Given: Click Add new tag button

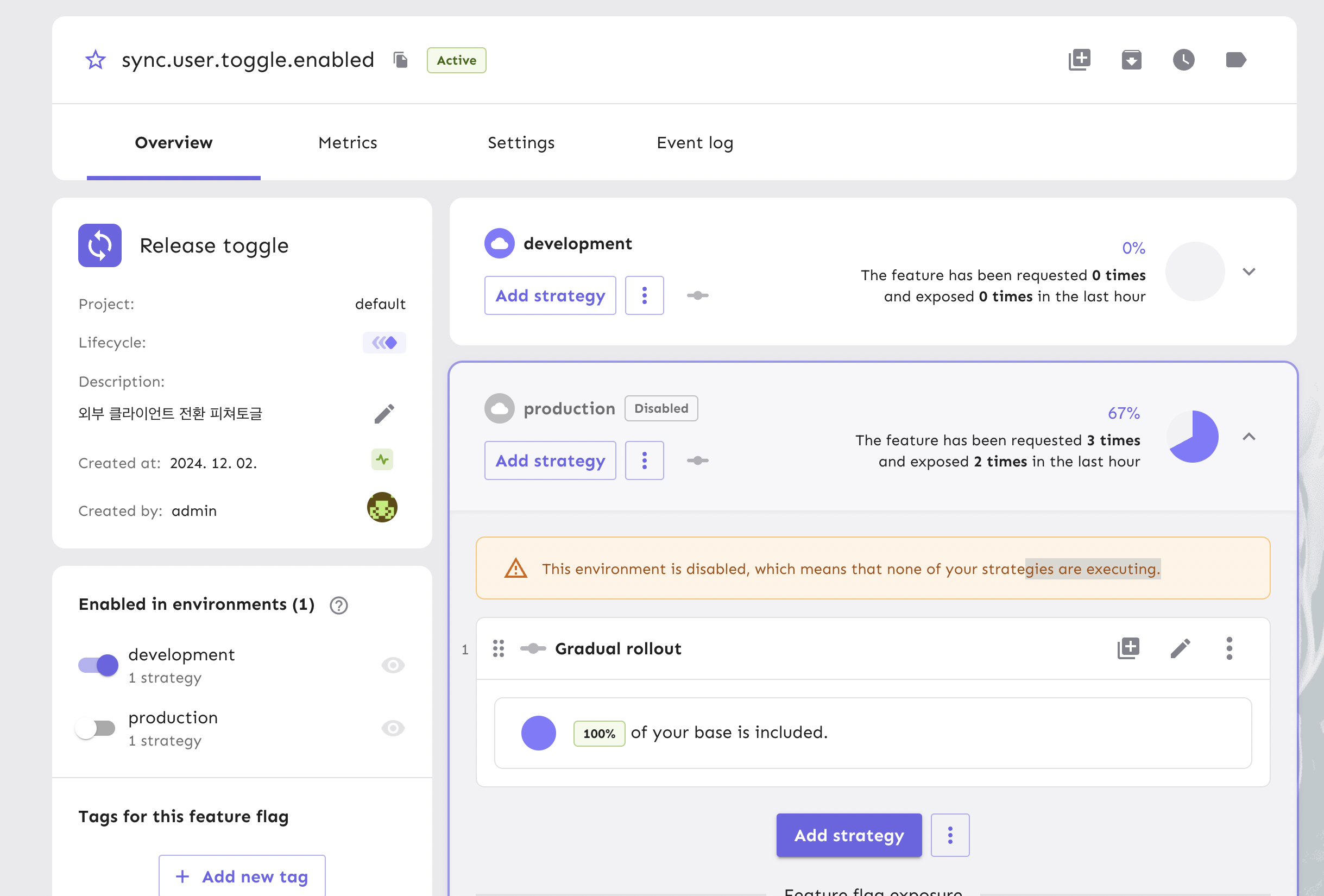Looking at the screenshot, I should [242, 876].
